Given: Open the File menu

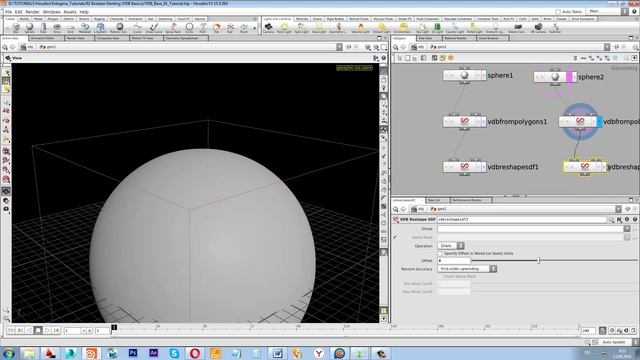Looking at the screenshot, I should tap(8, 12).
